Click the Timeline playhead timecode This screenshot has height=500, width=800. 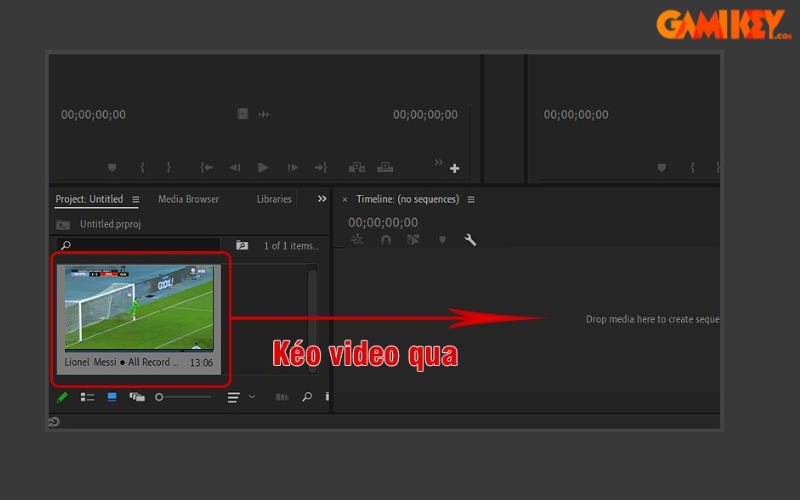(383, 222)
